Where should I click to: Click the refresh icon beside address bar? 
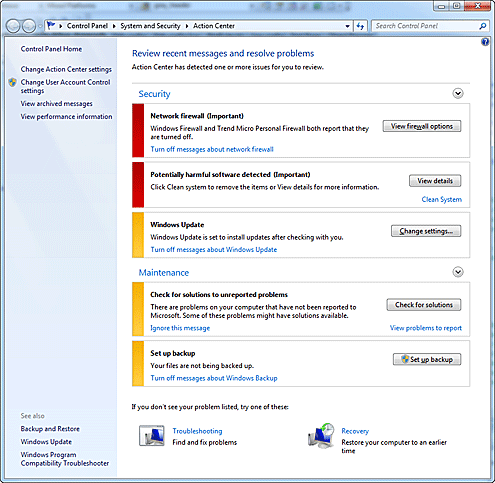(x=360, y=26)
